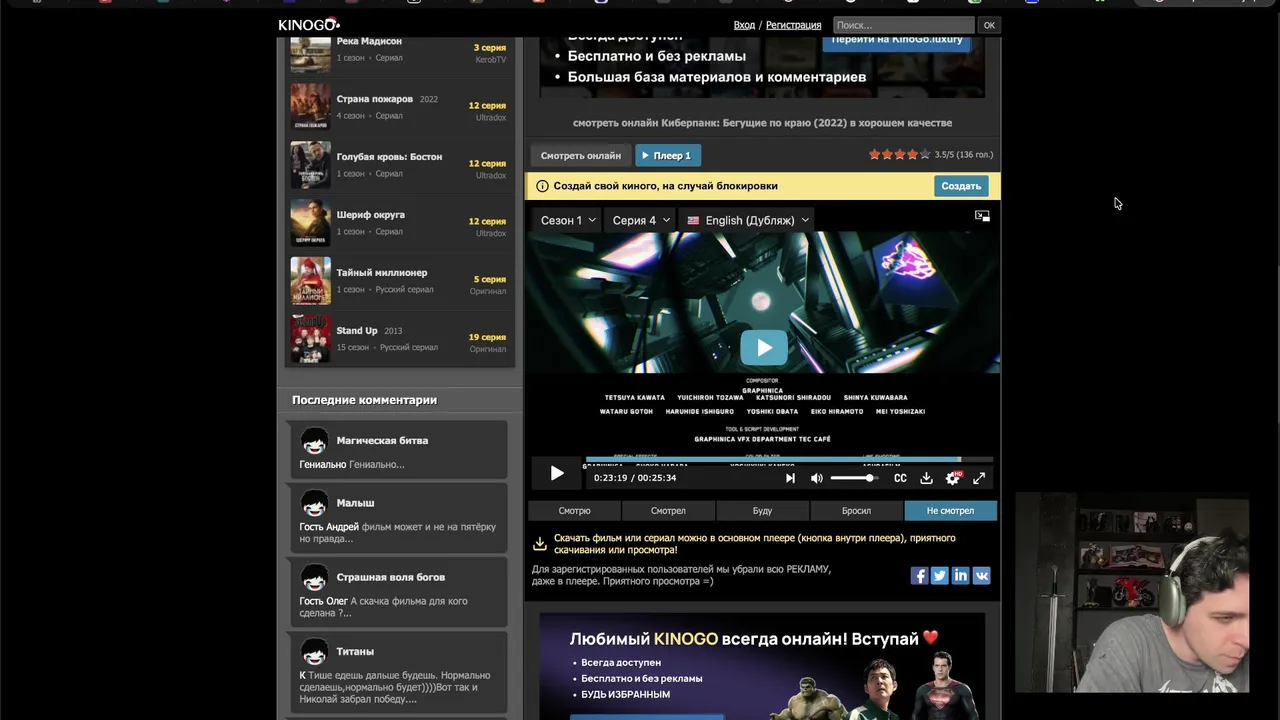The width and height of the screenshot is (1280, 720).
Task: Click the 3.5/5 (136 гол.) rating text
Action: pos(964,155)
